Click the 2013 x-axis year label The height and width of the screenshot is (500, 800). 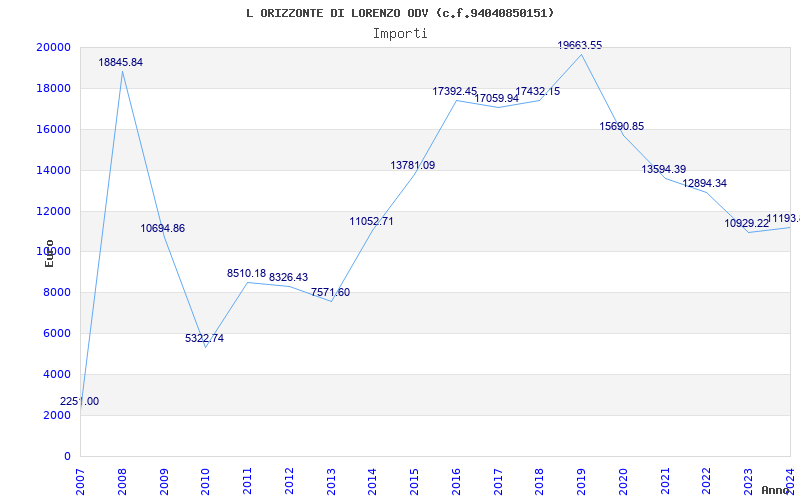331,482
